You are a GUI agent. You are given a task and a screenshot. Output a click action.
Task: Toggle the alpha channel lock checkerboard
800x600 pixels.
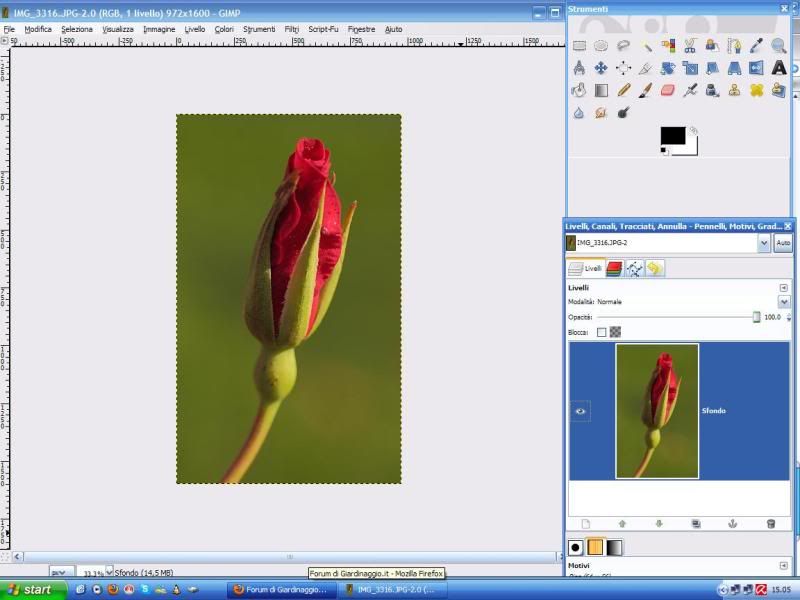(x=615, y=333)
